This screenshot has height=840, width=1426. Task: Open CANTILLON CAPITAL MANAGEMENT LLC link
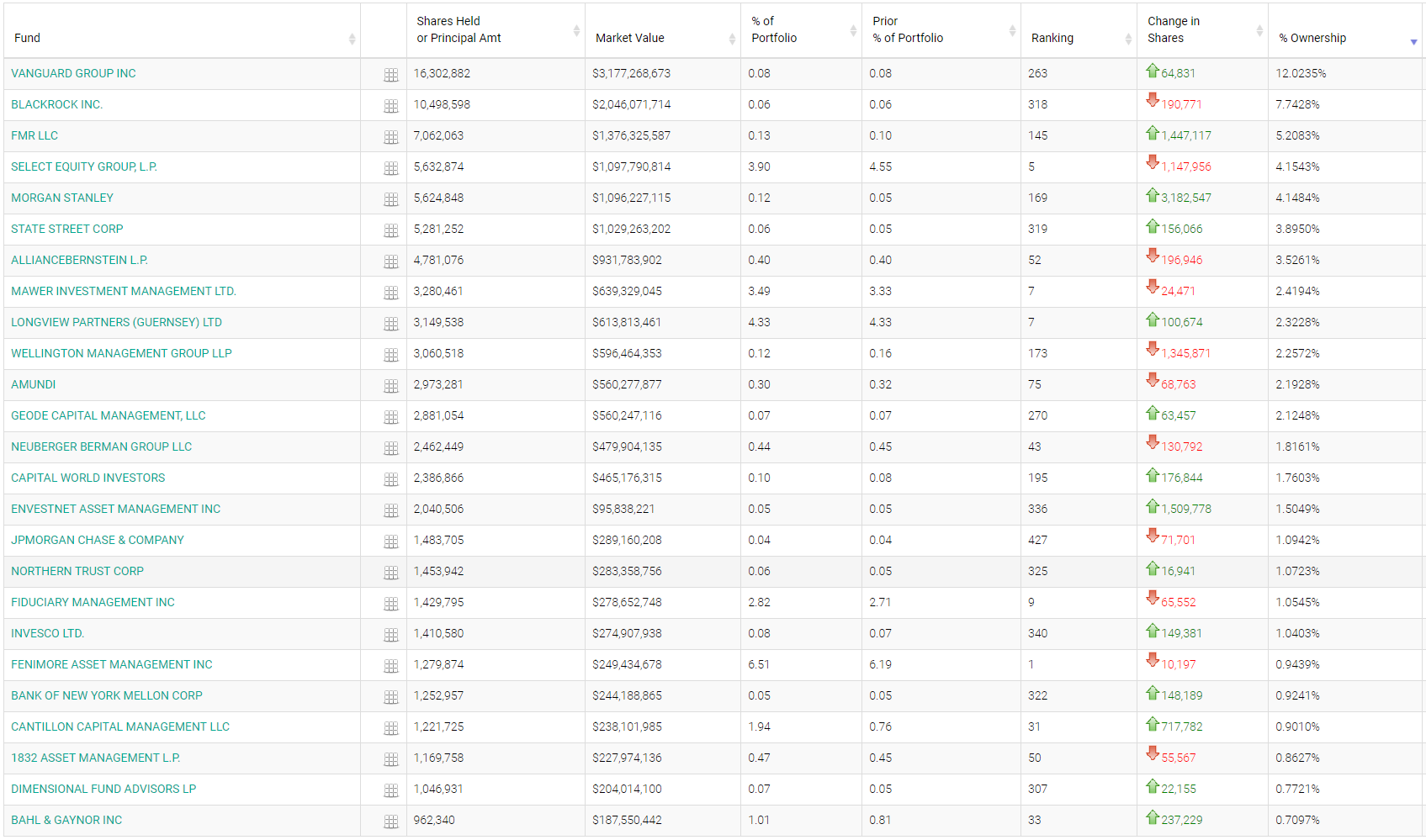pos(120,726)
